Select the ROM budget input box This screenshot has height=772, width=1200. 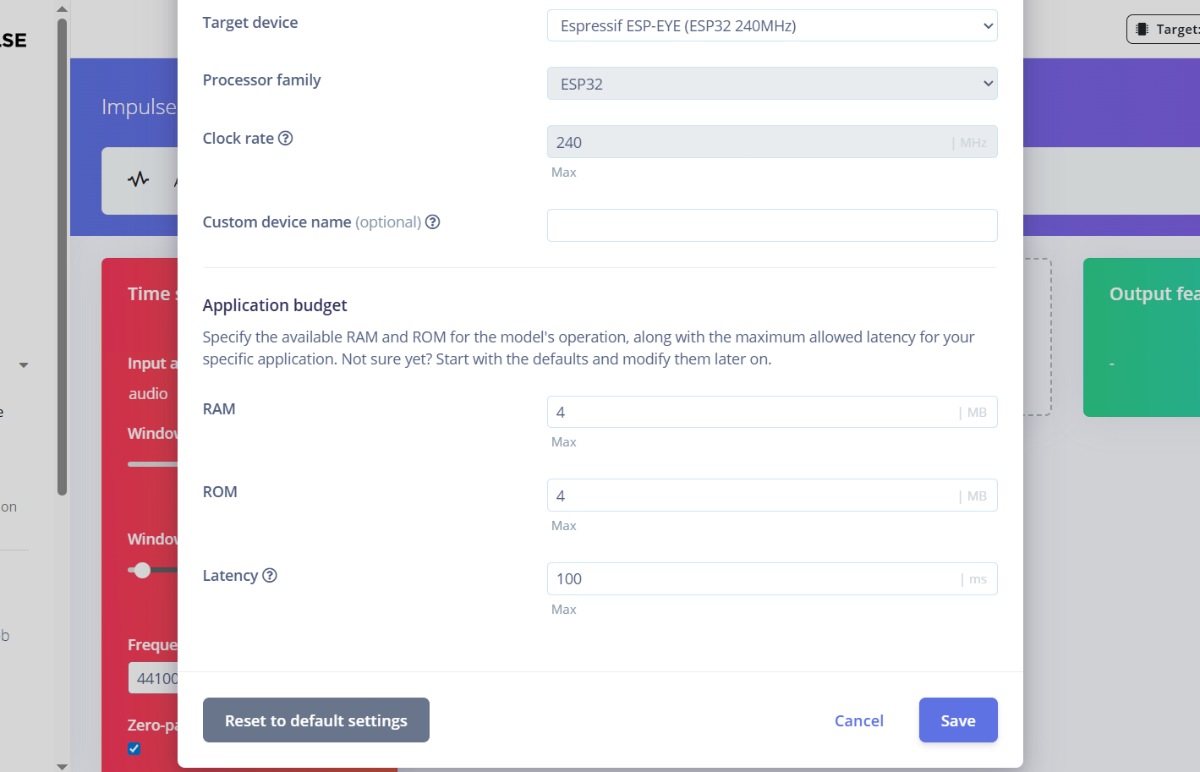[x=750, y=495]
